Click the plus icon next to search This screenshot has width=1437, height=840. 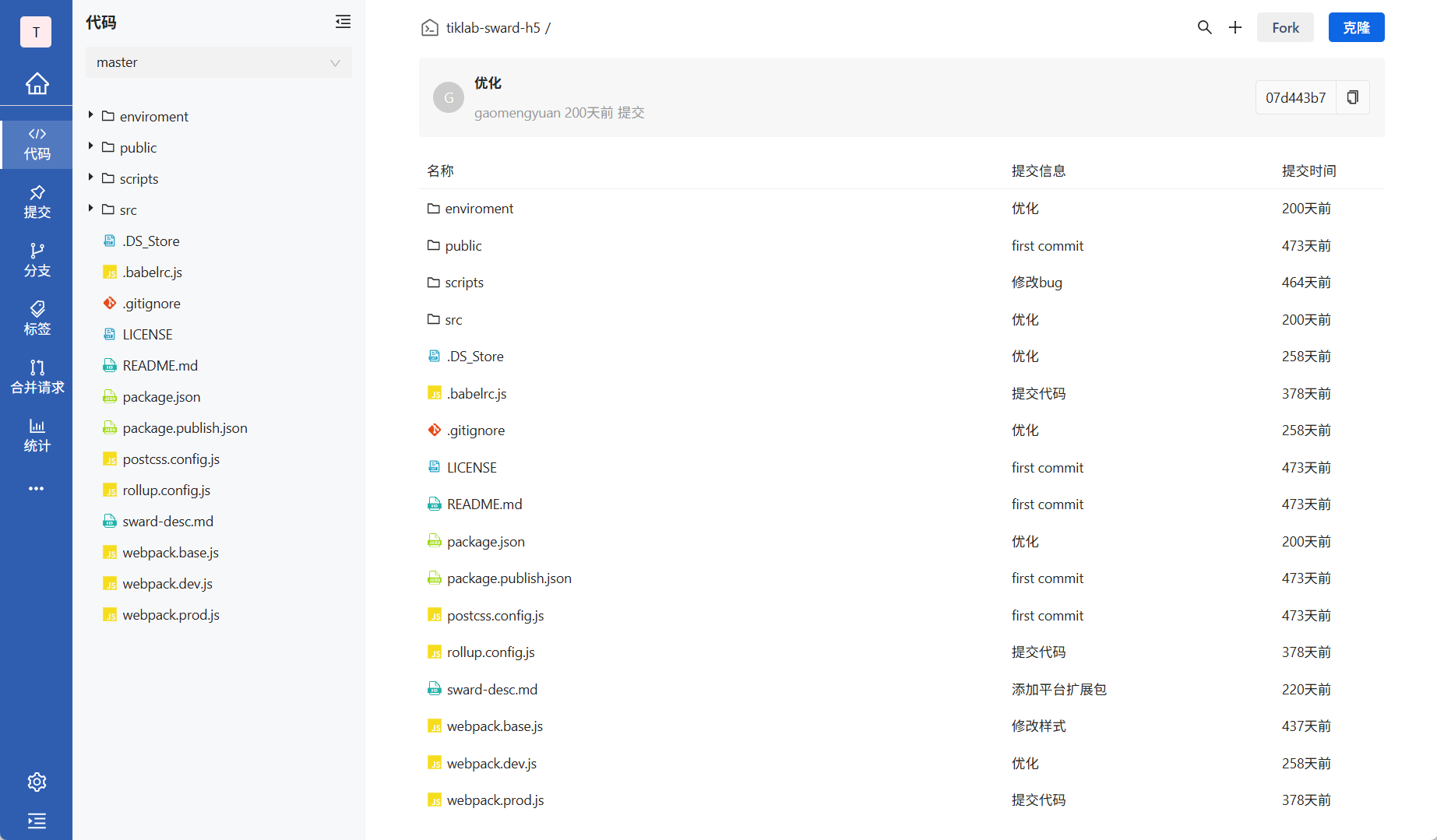click(x=1234, y=26)
